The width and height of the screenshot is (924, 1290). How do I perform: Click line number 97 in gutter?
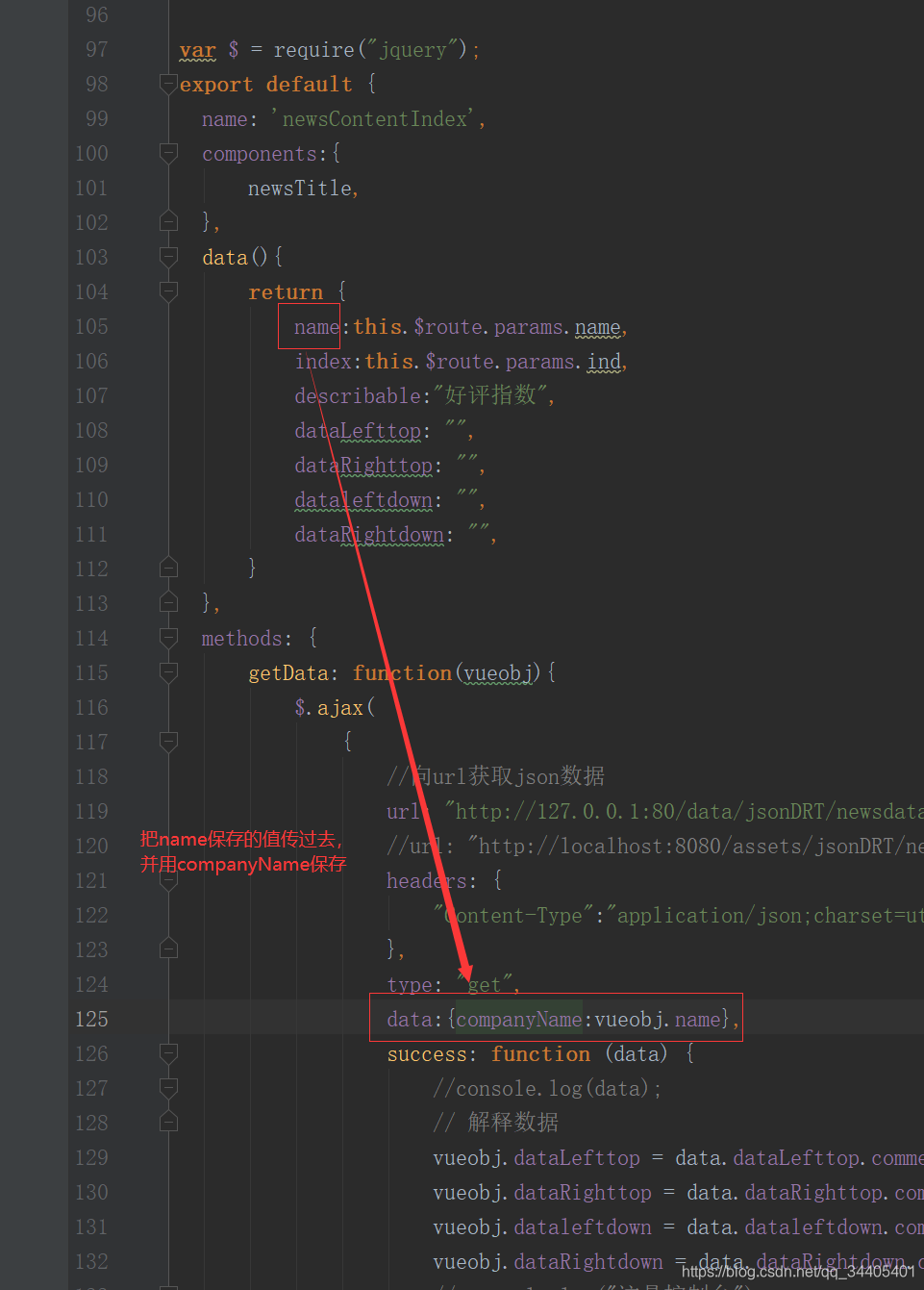click(96, 49)
